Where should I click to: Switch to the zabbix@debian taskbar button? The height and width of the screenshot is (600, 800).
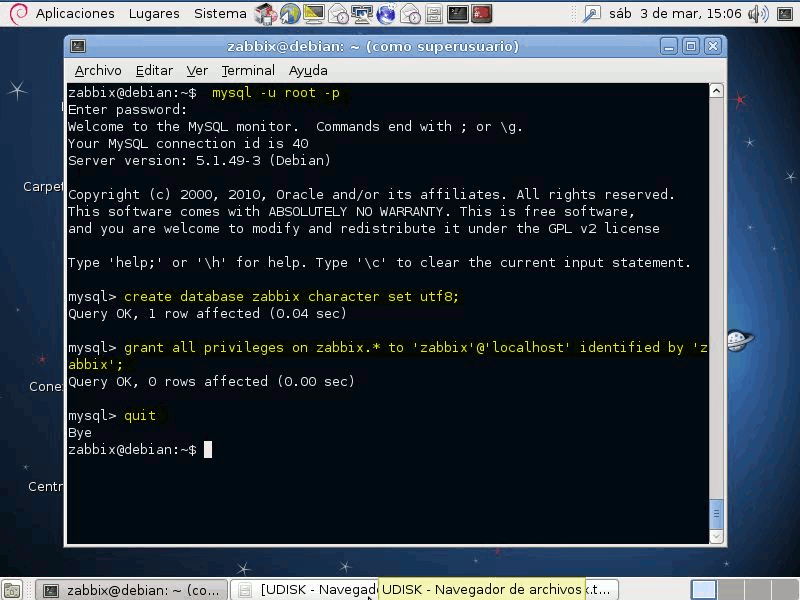pos(131,590)
